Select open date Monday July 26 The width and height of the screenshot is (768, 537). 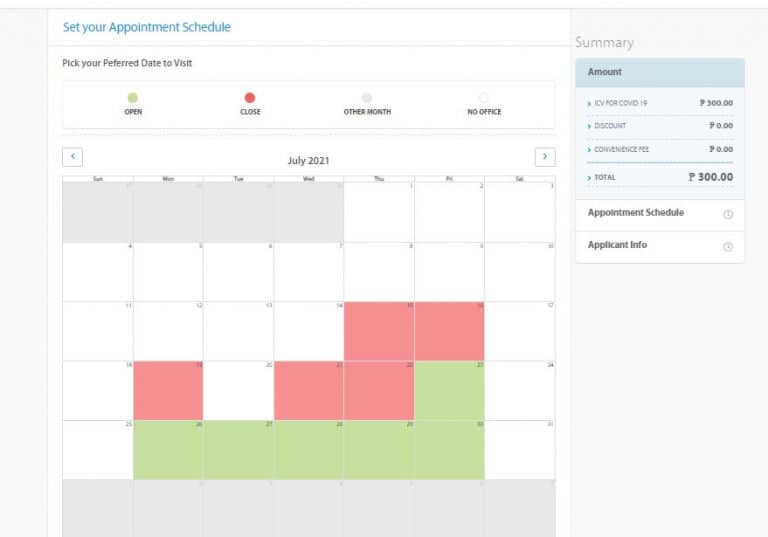coord(168,450)
